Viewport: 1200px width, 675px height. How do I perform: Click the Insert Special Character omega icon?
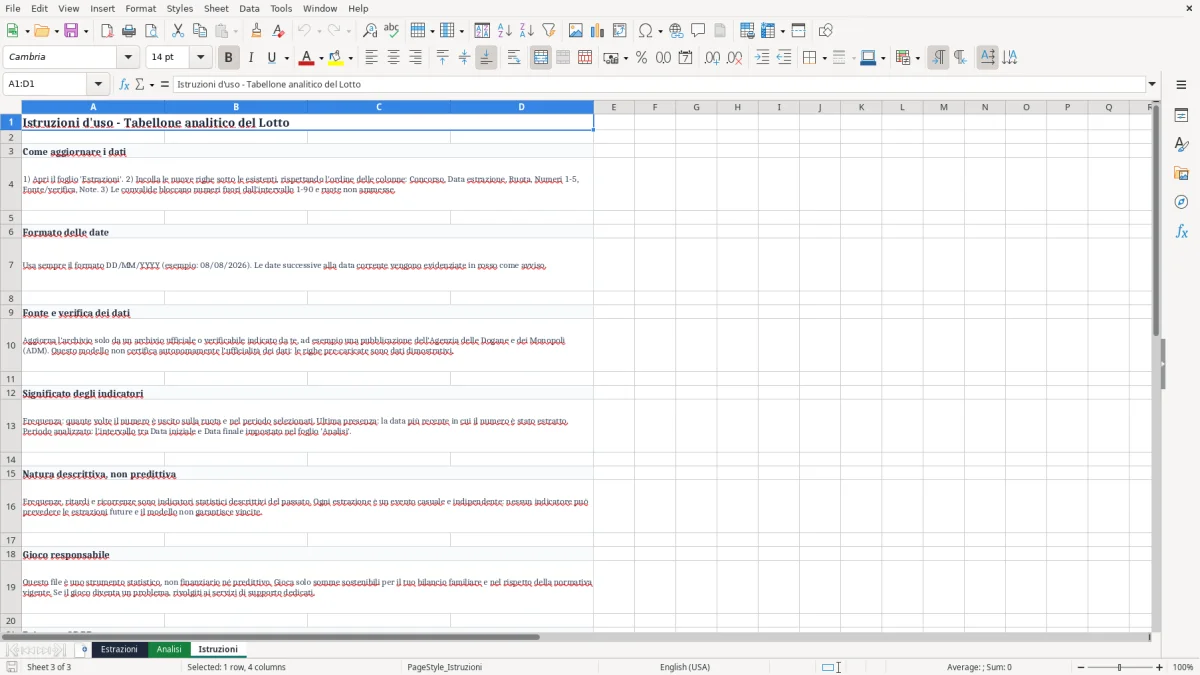(x=645, y=31)
